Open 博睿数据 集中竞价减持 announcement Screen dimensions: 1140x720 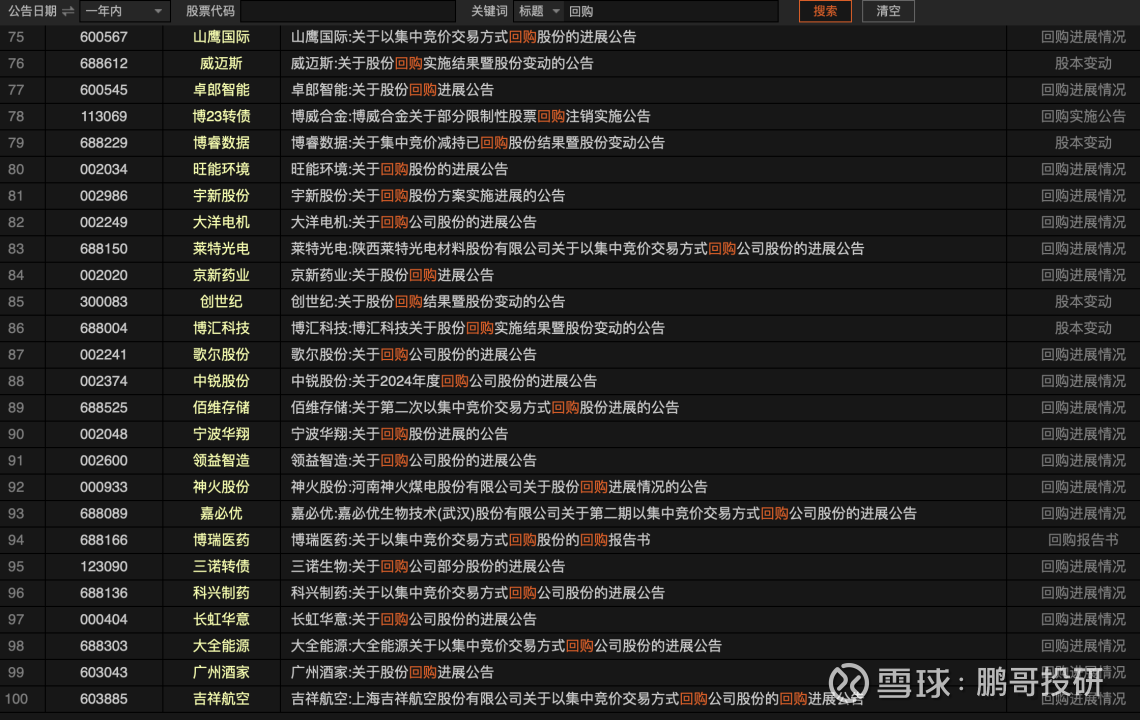pyautogui.click(x=478, y=143)
